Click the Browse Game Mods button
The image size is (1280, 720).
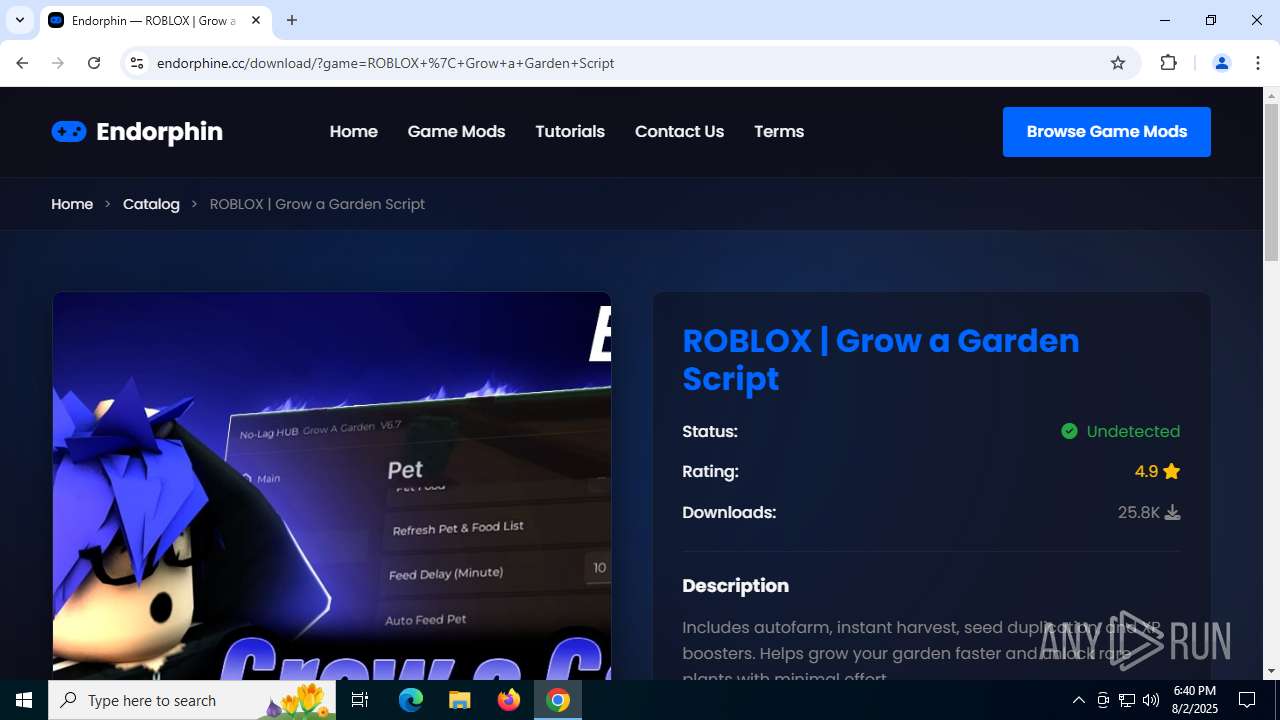1106,132
